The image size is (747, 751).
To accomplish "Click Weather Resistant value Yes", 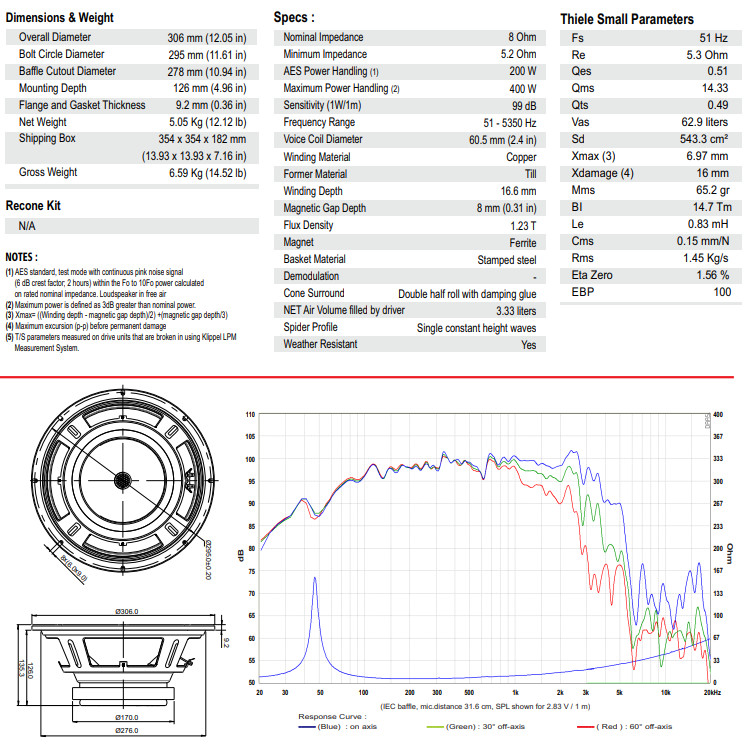I will click(x=529, y=345).
